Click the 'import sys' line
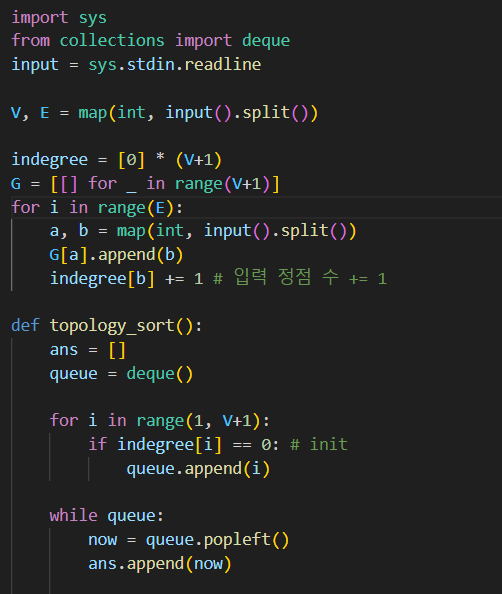The height and width of the screenshot is (594, 502). 59,17
